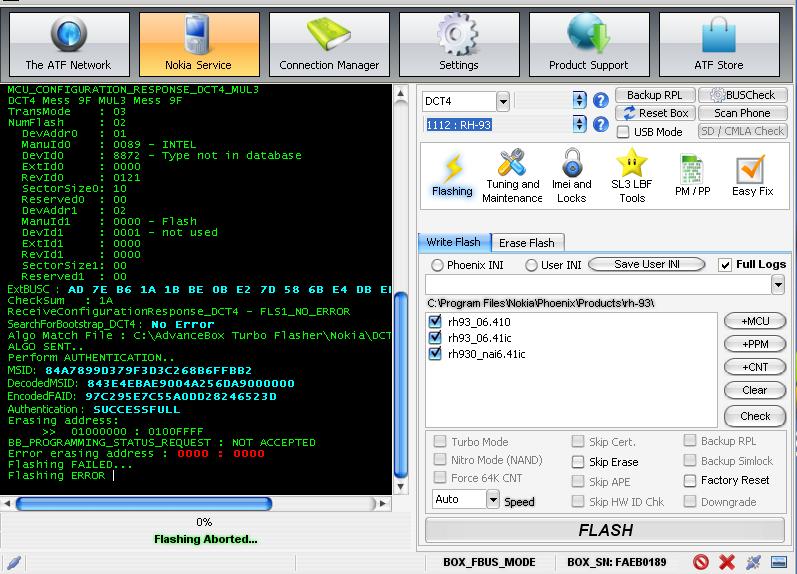The image size is (797, 574).
Task: Select User INI radio button
Action: point(531,265)
